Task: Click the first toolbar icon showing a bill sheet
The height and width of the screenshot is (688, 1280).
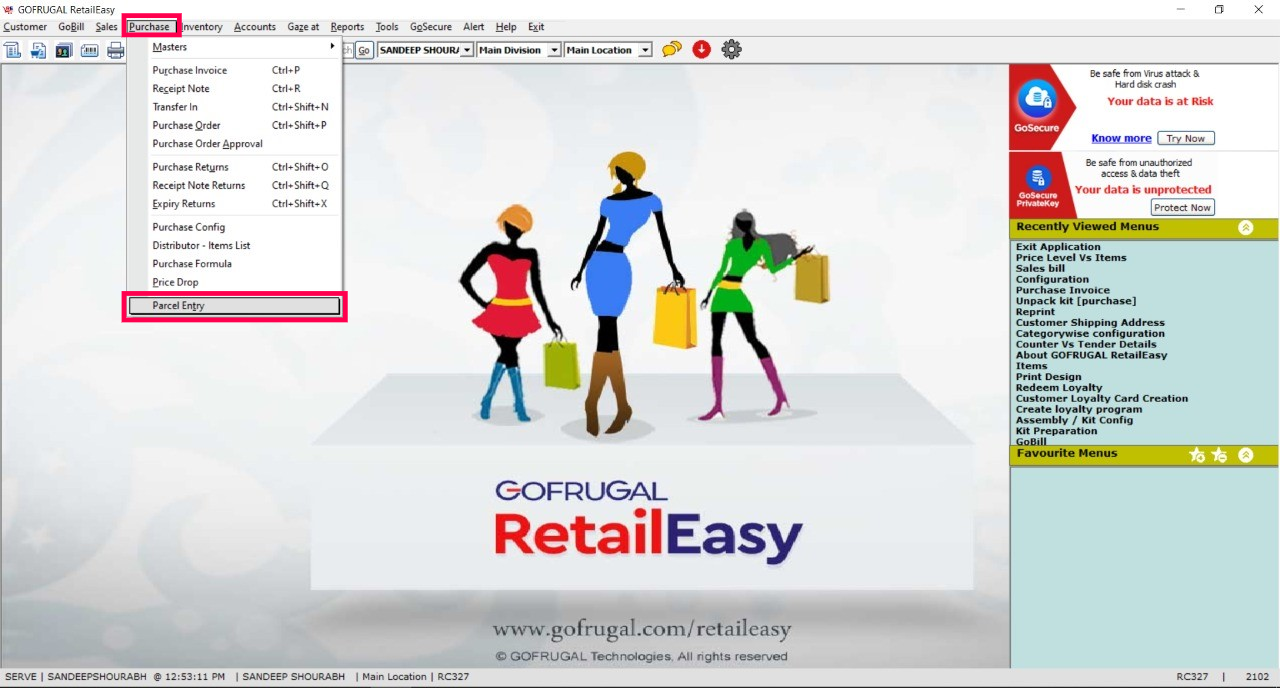Action: (12, 50)
